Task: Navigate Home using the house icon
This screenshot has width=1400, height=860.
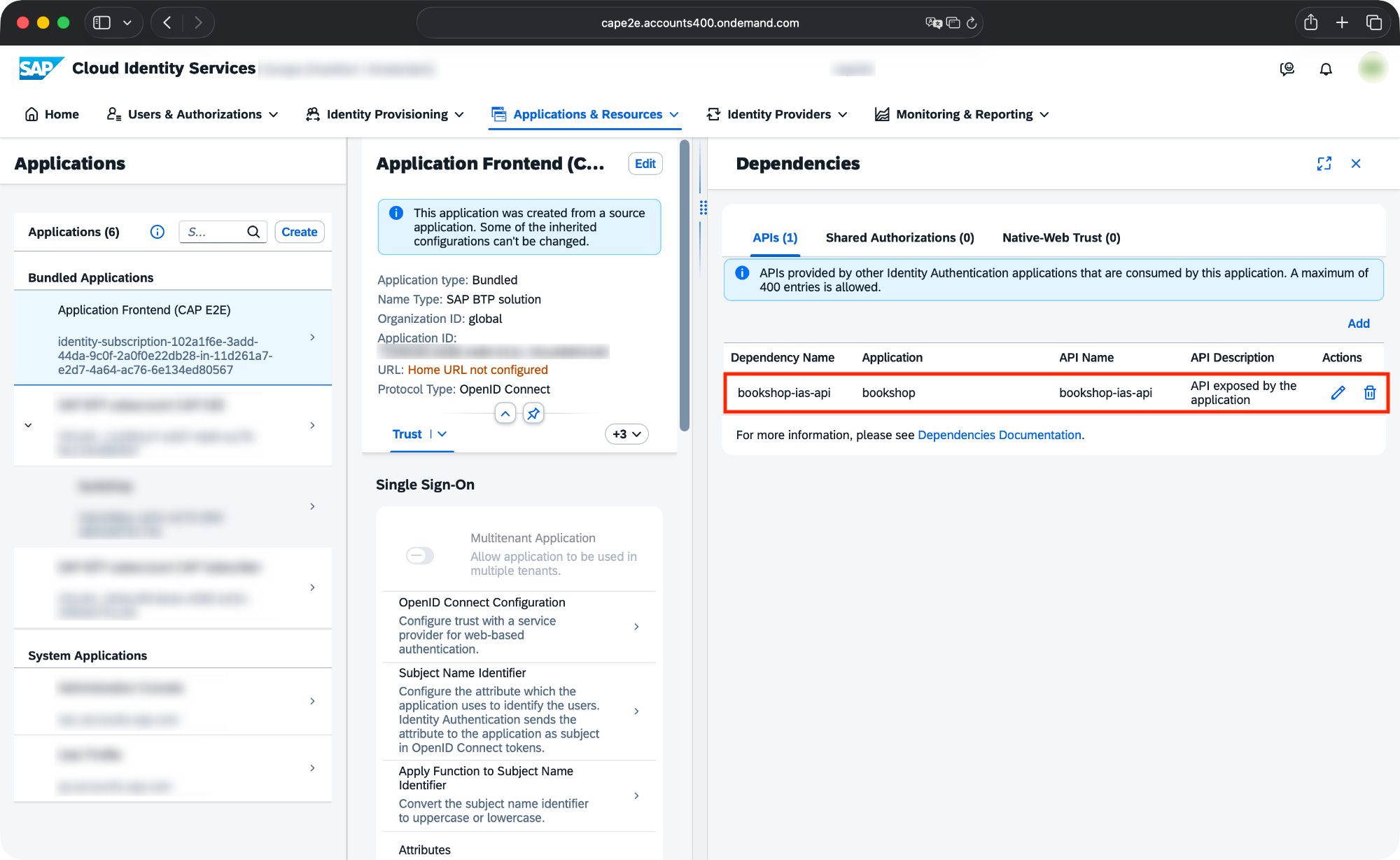Action: pyautogui.click(x=32, y=113)
